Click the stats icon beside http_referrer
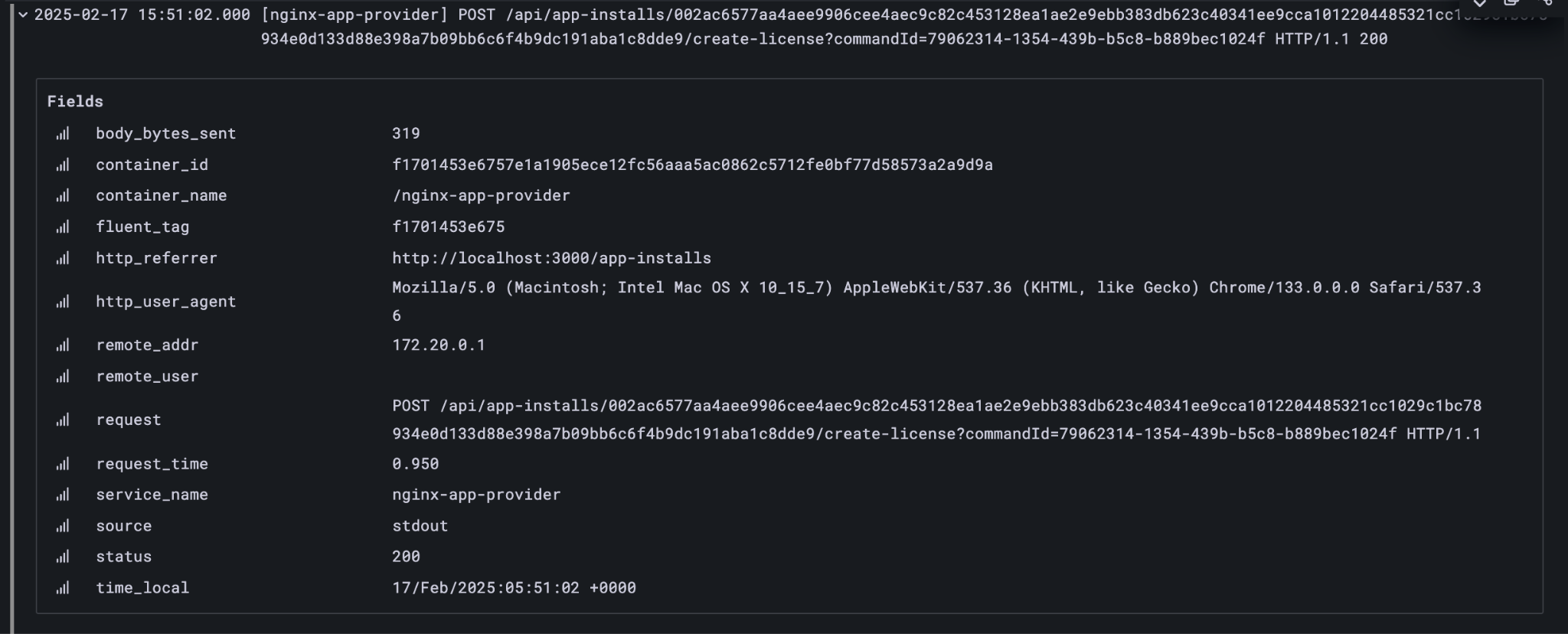1568x634 pixels. (64, 258)
